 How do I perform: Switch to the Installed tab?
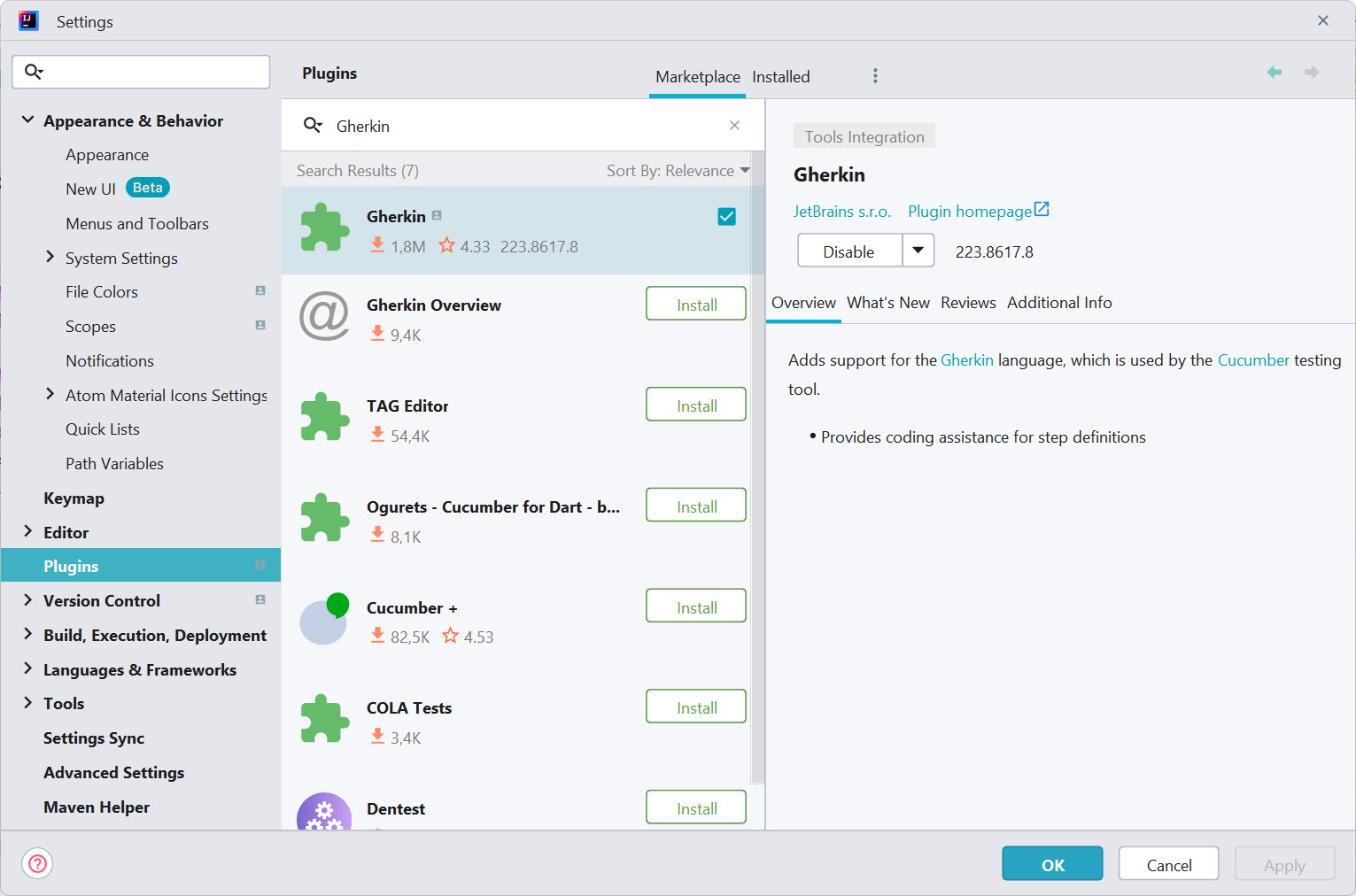tap(780, 77)
